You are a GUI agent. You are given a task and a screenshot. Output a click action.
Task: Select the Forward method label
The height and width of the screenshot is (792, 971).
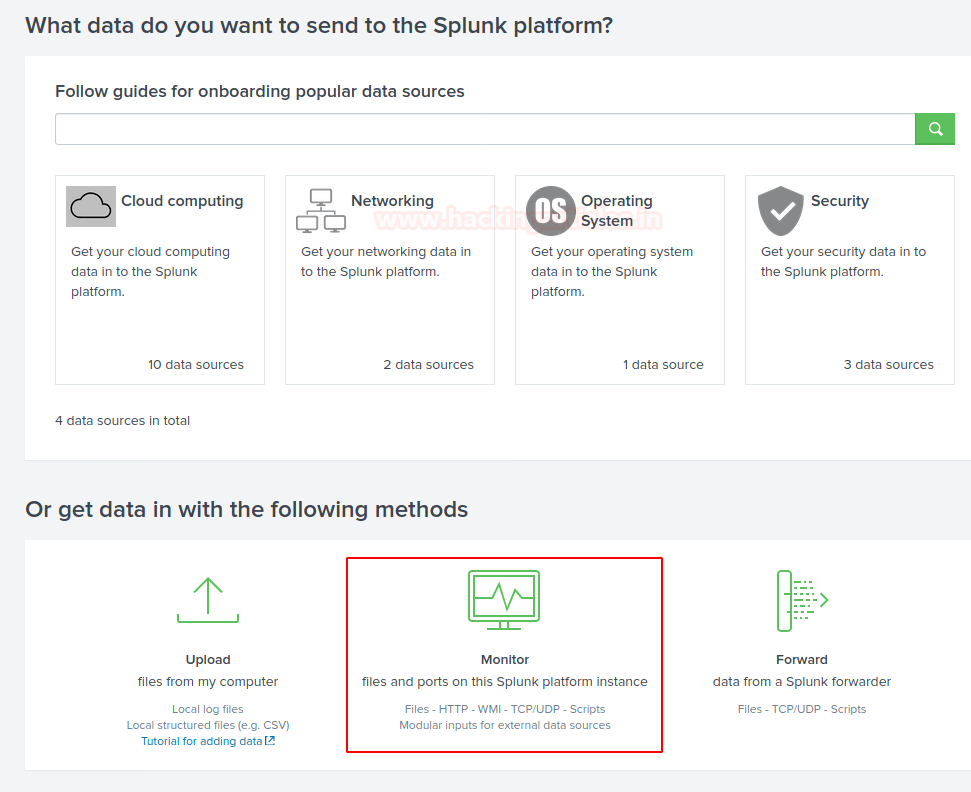pos(802,660)
